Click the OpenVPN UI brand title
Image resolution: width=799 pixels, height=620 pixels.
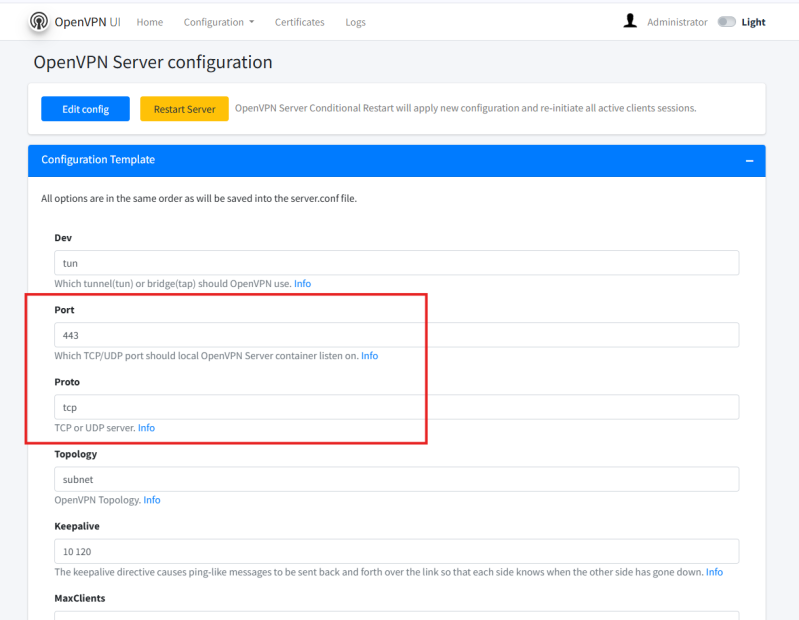[x=88, y=22]
